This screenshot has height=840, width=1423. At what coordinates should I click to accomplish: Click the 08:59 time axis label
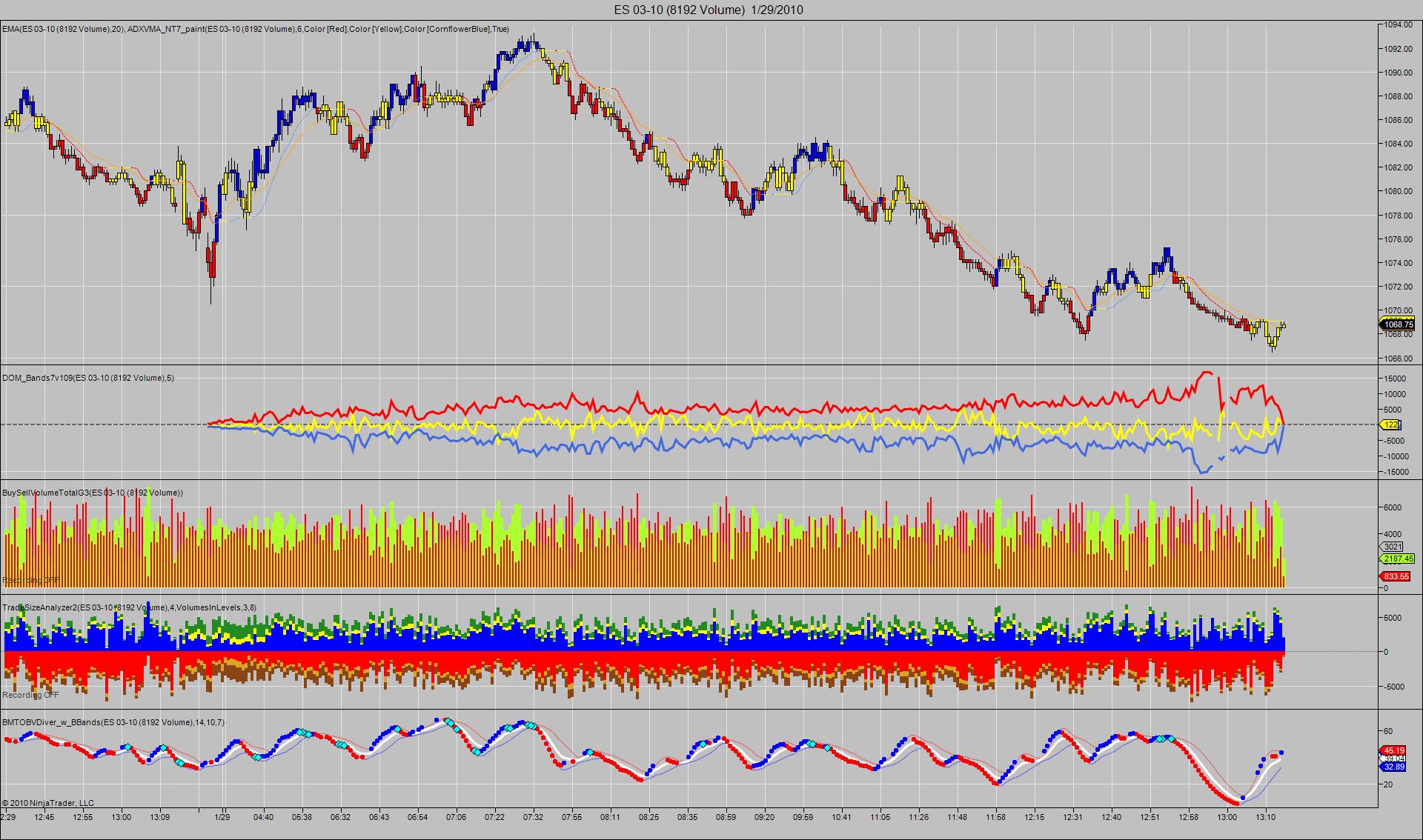pos(726,818)
